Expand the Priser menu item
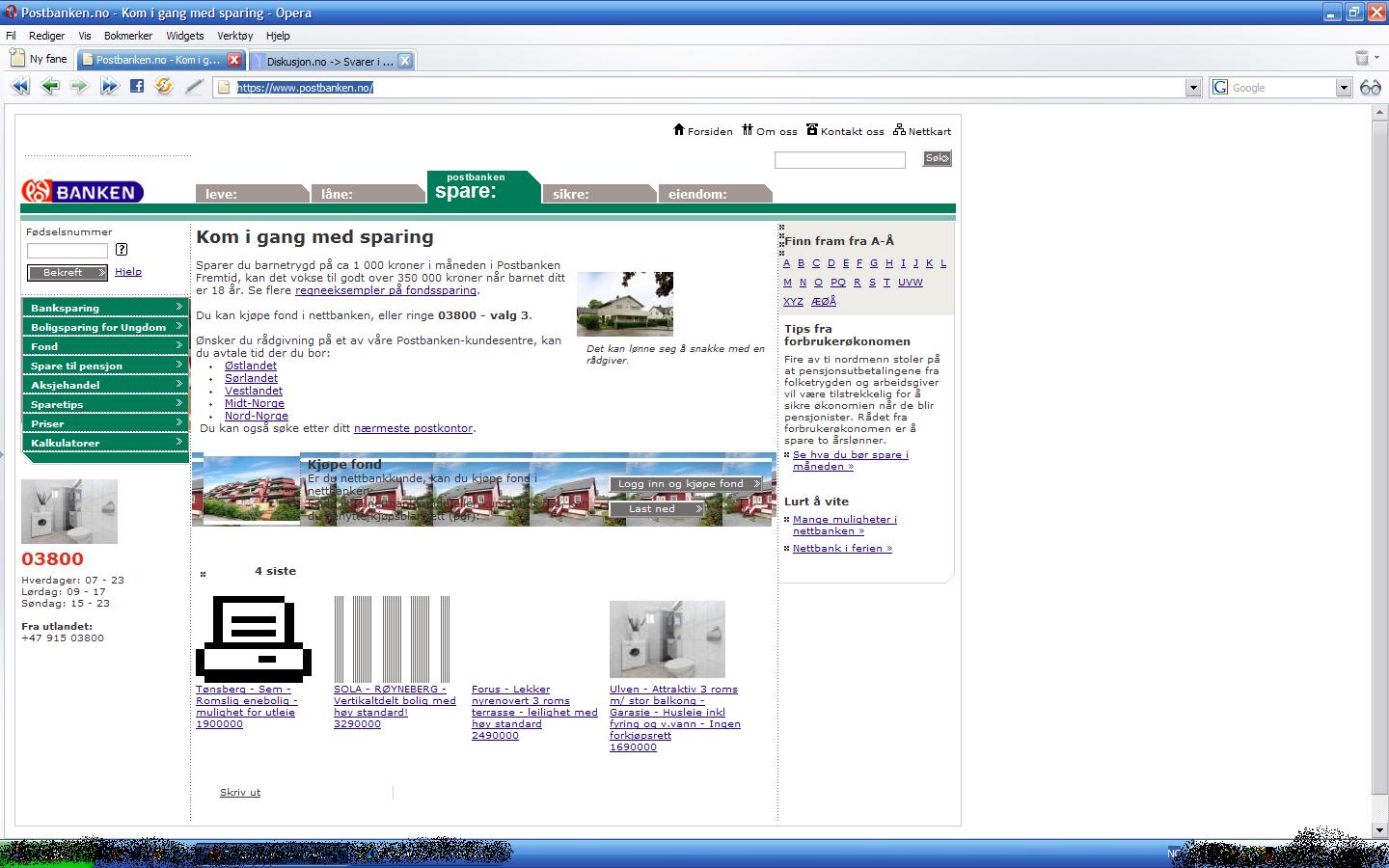 tap(105, 423)
